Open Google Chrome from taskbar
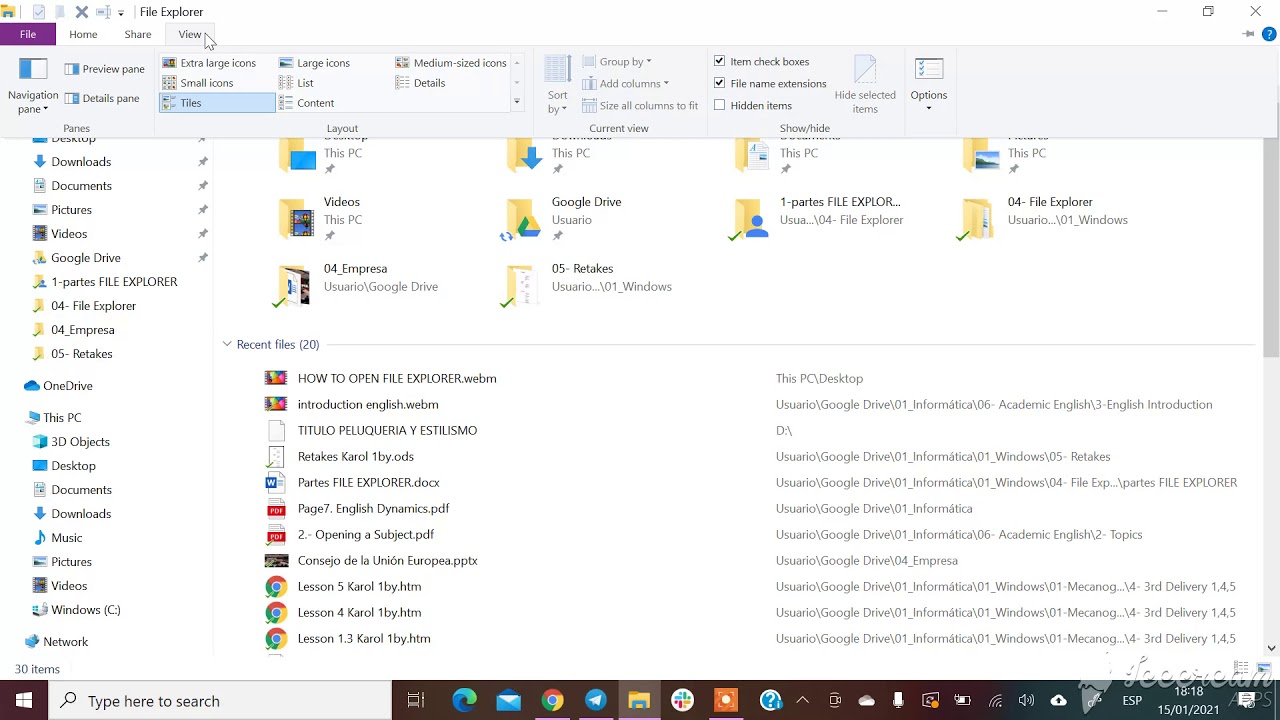Screen dimensions: 1280x720 (552, 701)
